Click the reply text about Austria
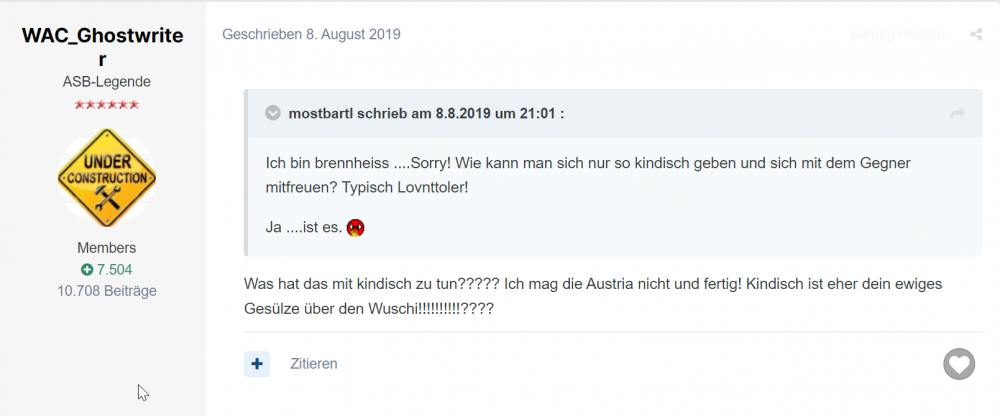Image resolution: width=1000 pixels, height=416 pixels. [593, 297]
